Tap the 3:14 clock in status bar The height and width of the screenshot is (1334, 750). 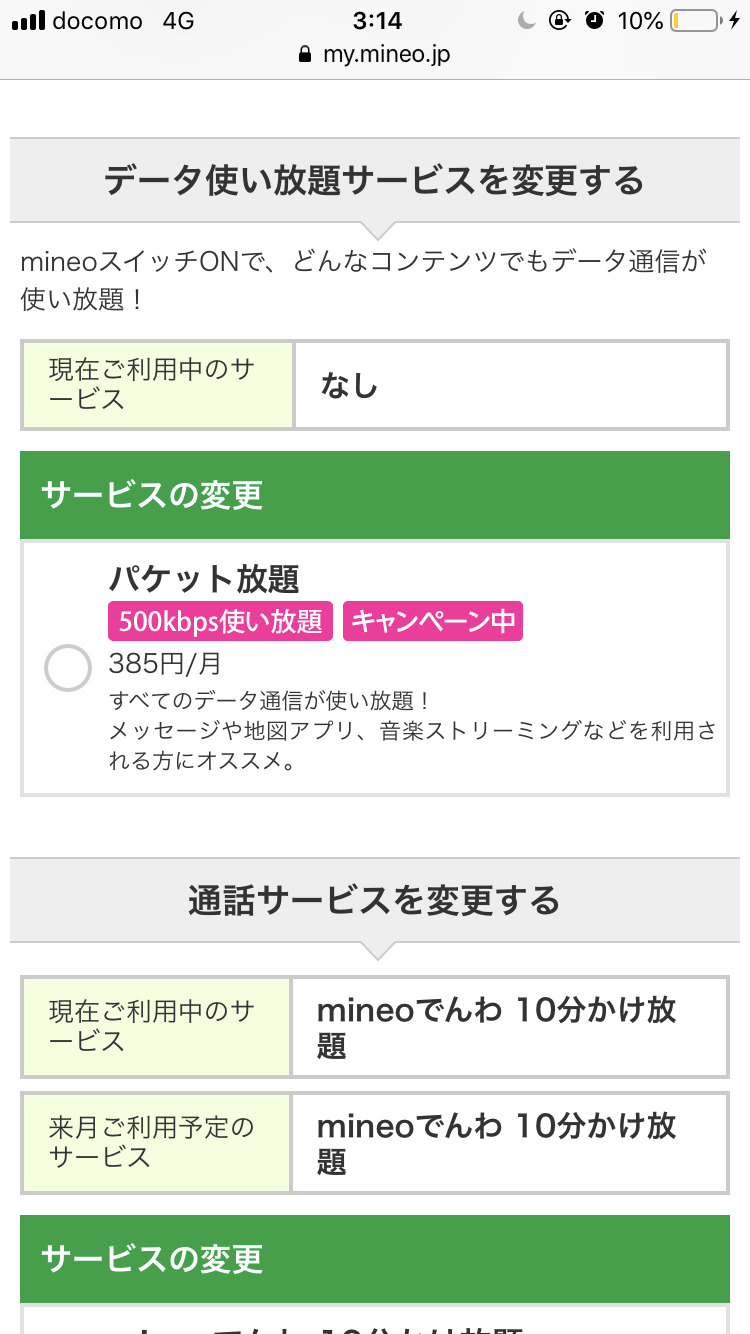tap(377, 21)
